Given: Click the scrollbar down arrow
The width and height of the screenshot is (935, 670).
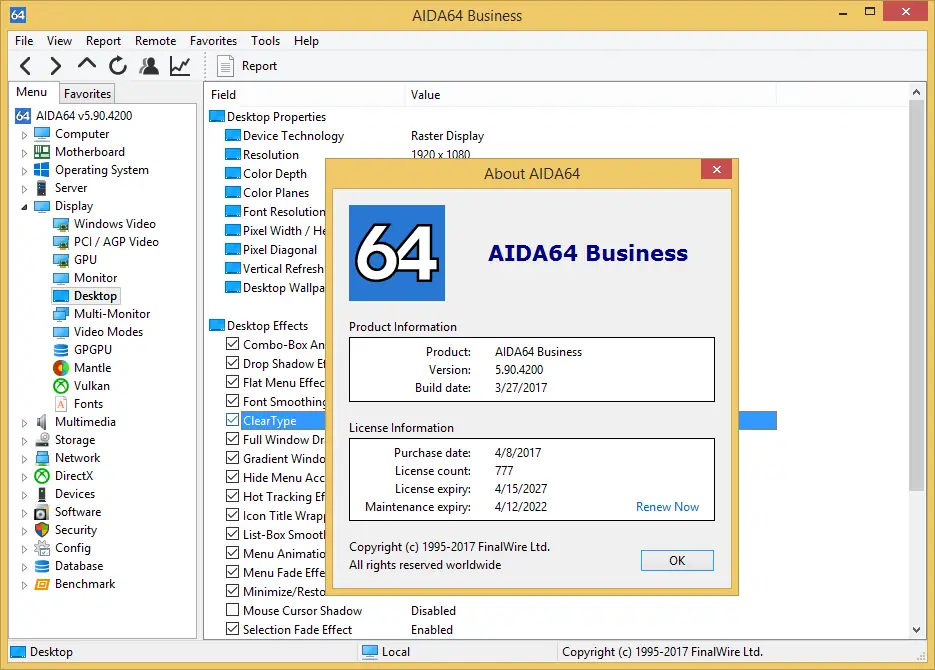Looking at the screenshot, I should (916, 629).
